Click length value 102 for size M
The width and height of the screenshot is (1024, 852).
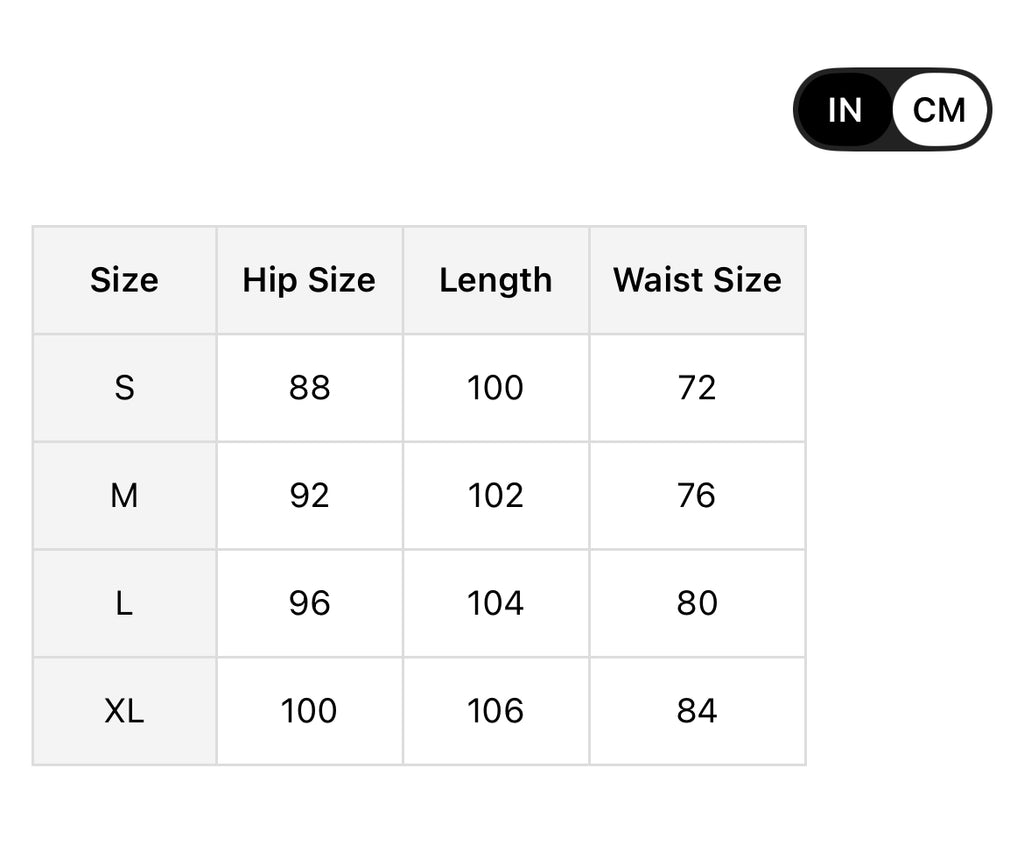pos(495,495)
